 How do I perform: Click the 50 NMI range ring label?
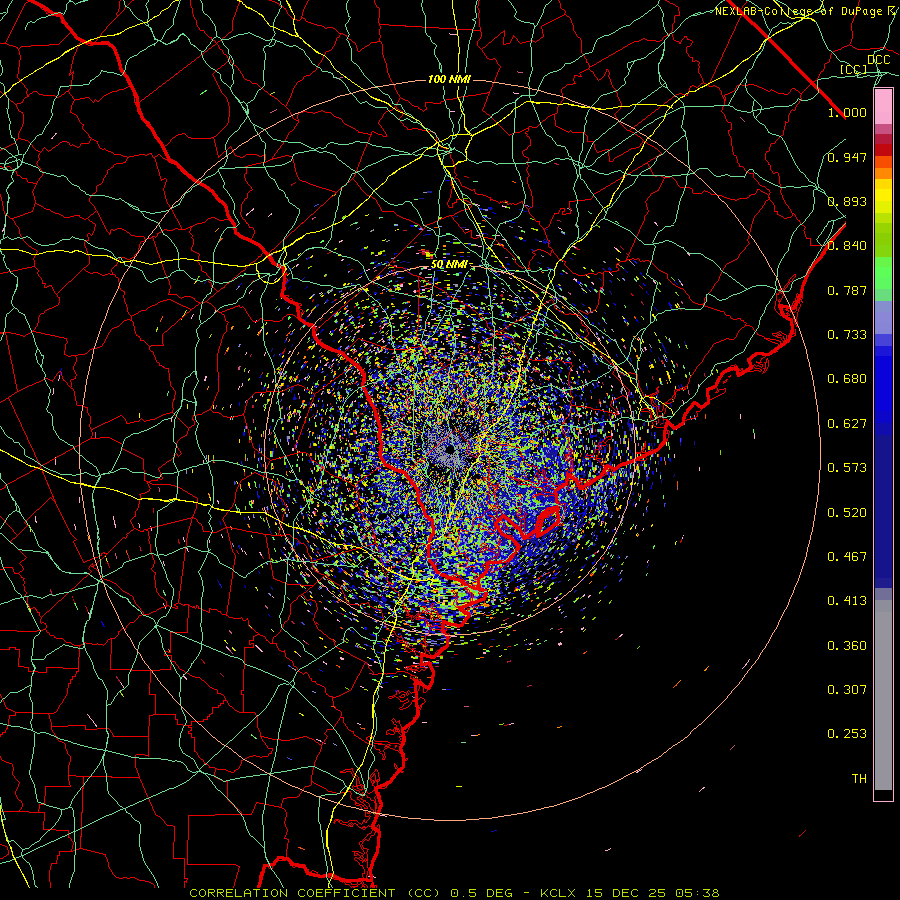click(449, 265)
